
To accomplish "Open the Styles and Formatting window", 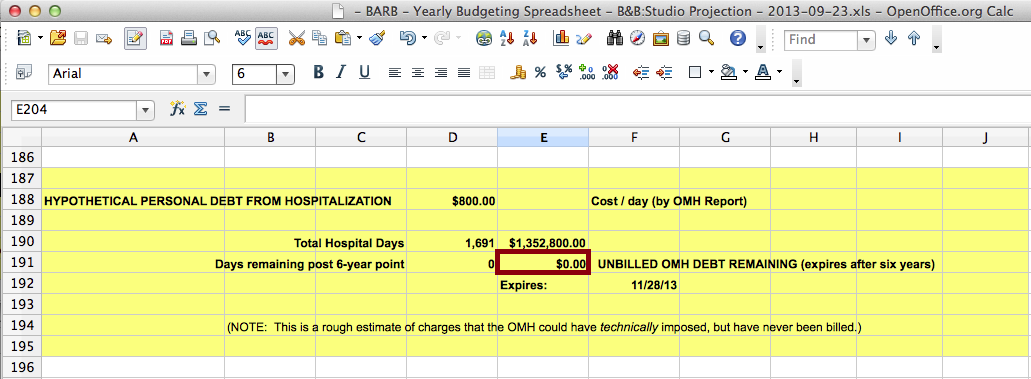I will click(x=24, y=72).
